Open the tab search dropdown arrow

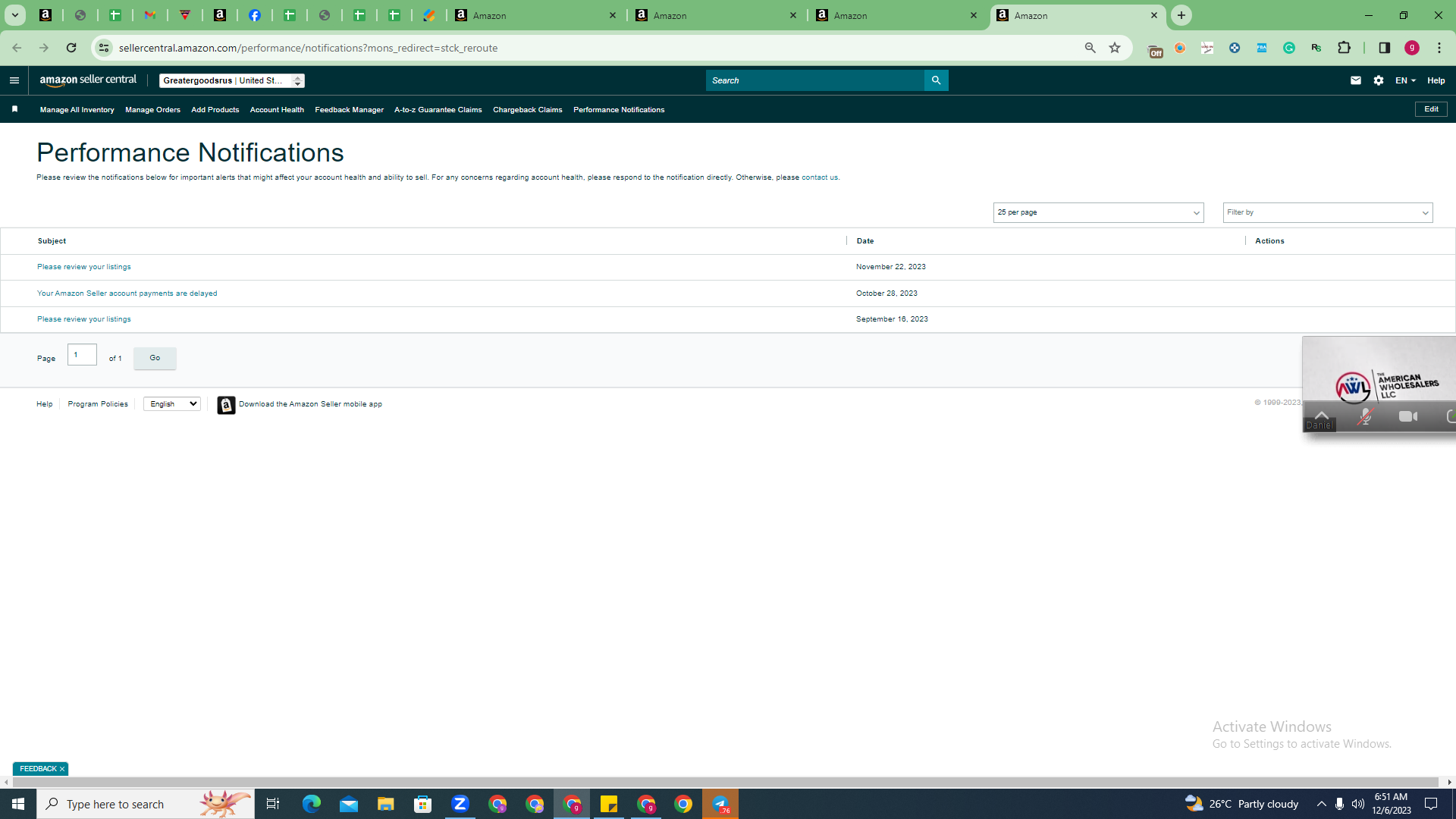tap(14, 15)
